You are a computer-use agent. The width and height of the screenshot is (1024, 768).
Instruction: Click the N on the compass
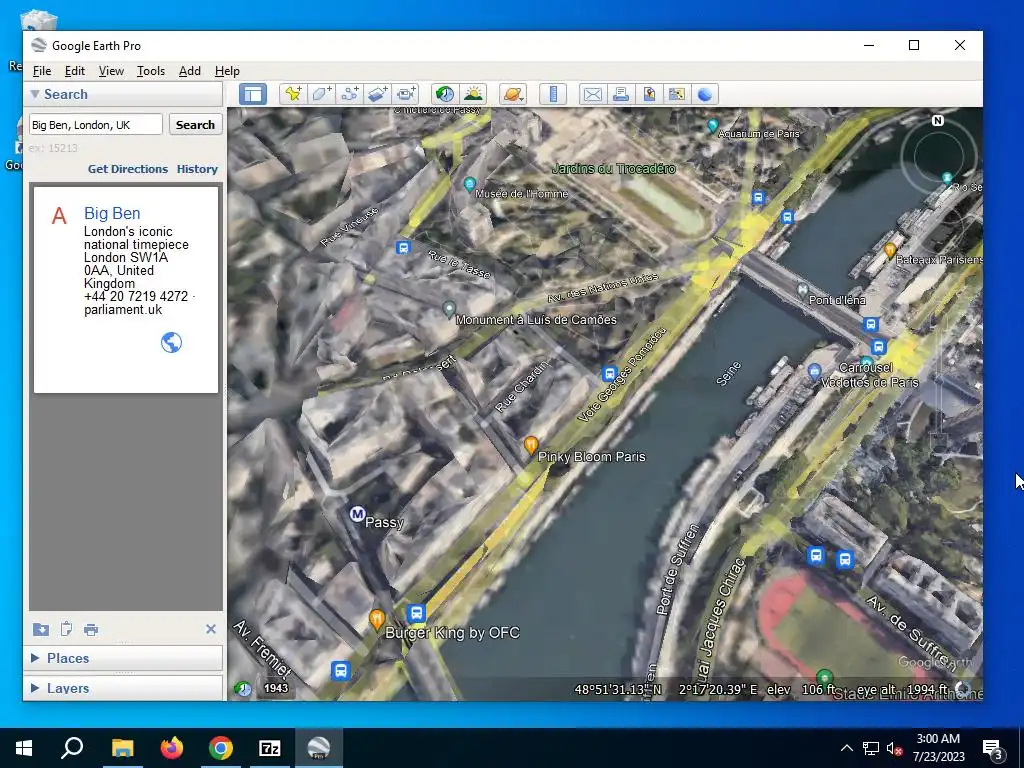[x=938, y=120]
